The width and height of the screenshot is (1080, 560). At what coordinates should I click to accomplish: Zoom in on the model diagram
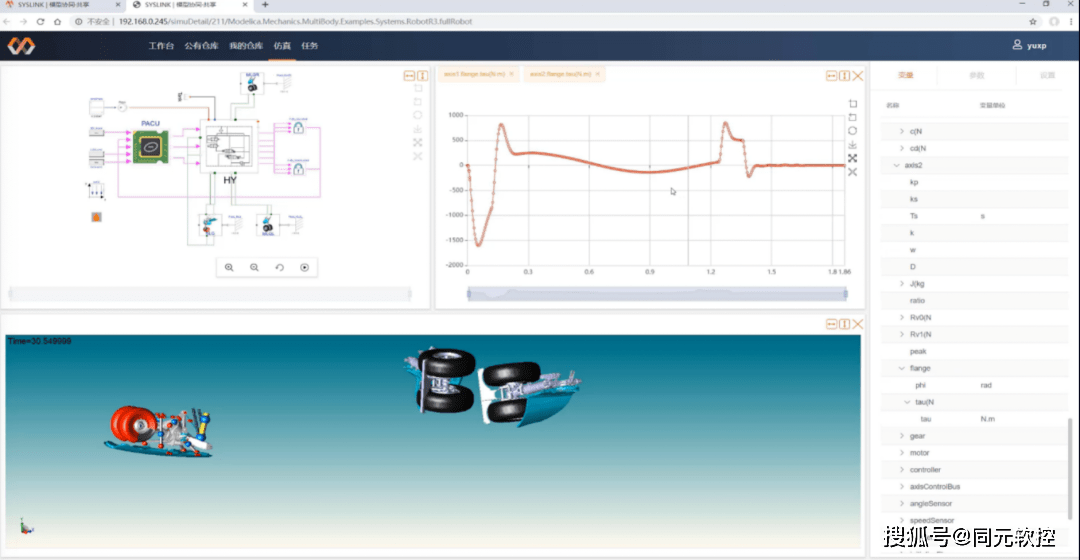[x=229, y=267]
